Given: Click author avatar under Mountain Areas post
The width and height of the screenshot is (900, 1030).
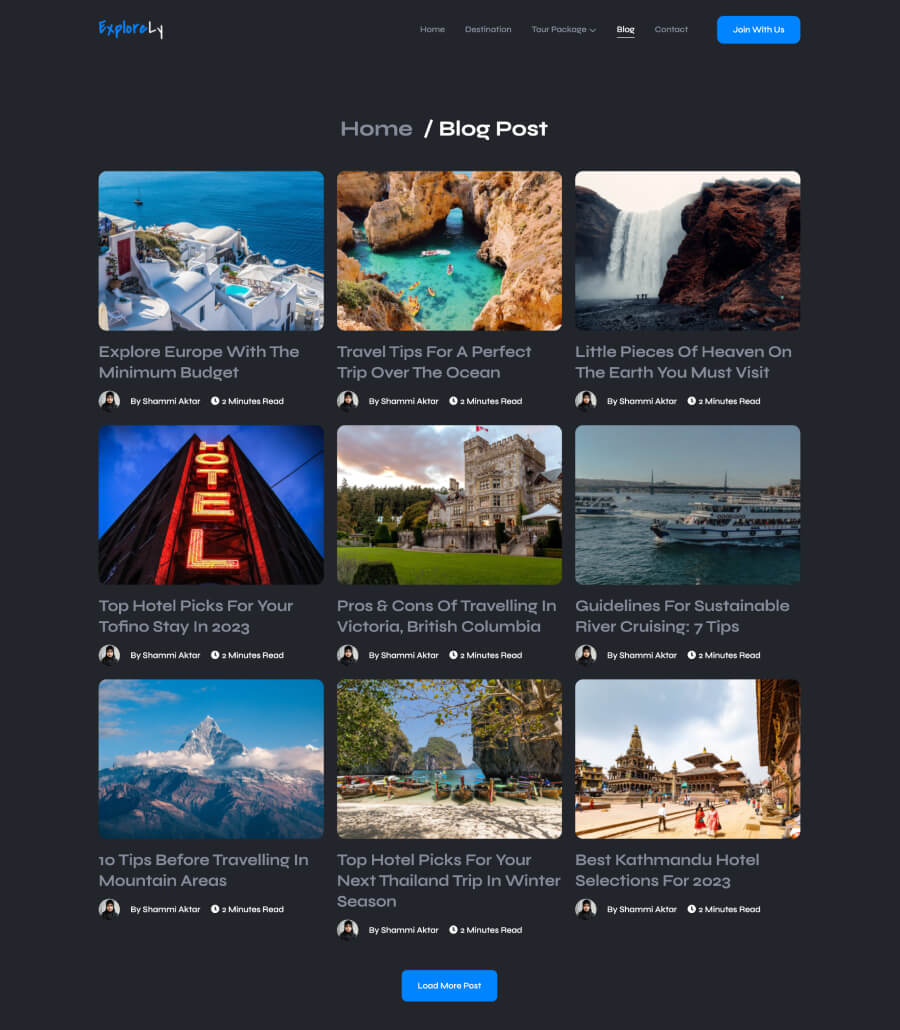Looking at the screenshot, I should (x=109, y=909).
